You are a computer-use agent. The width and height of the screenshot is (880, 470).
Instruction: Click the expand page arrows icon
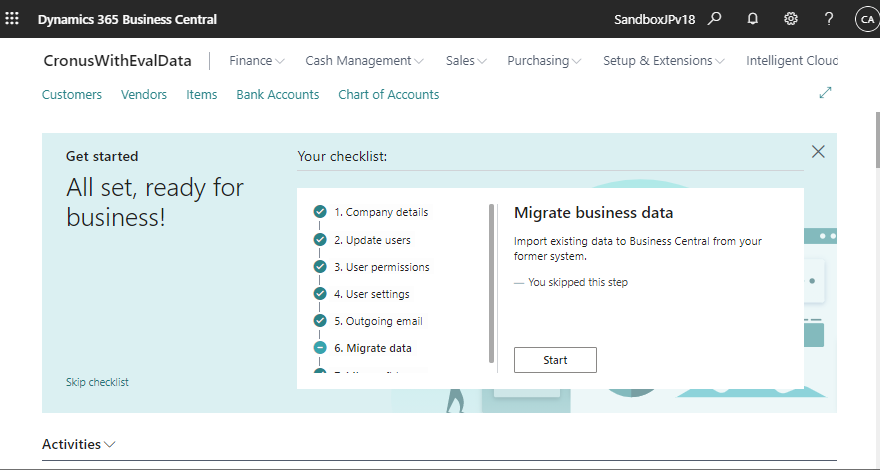click(x=825, y=93)
